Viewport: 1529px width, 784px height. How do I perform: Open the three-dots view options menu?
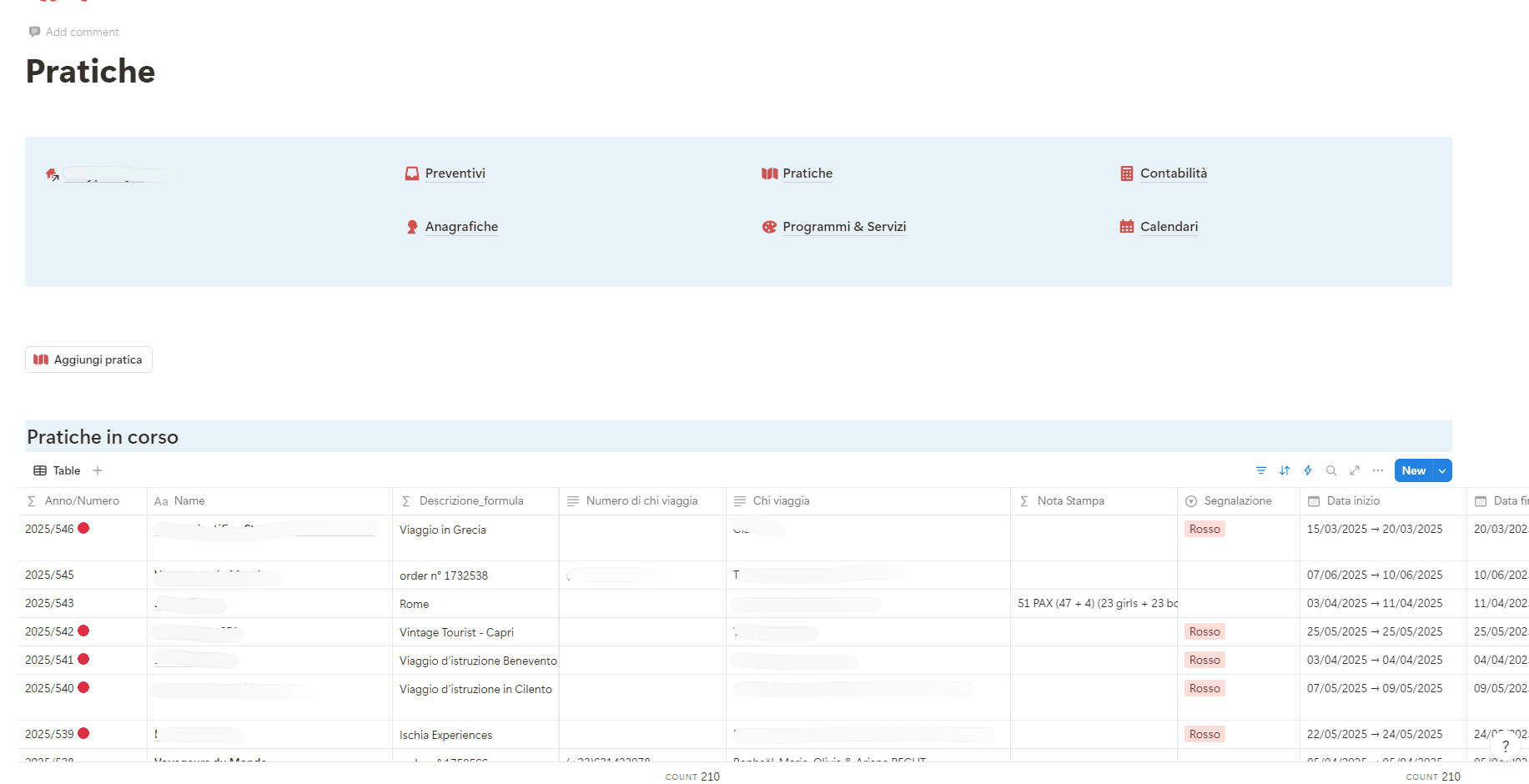[1378, 470]
